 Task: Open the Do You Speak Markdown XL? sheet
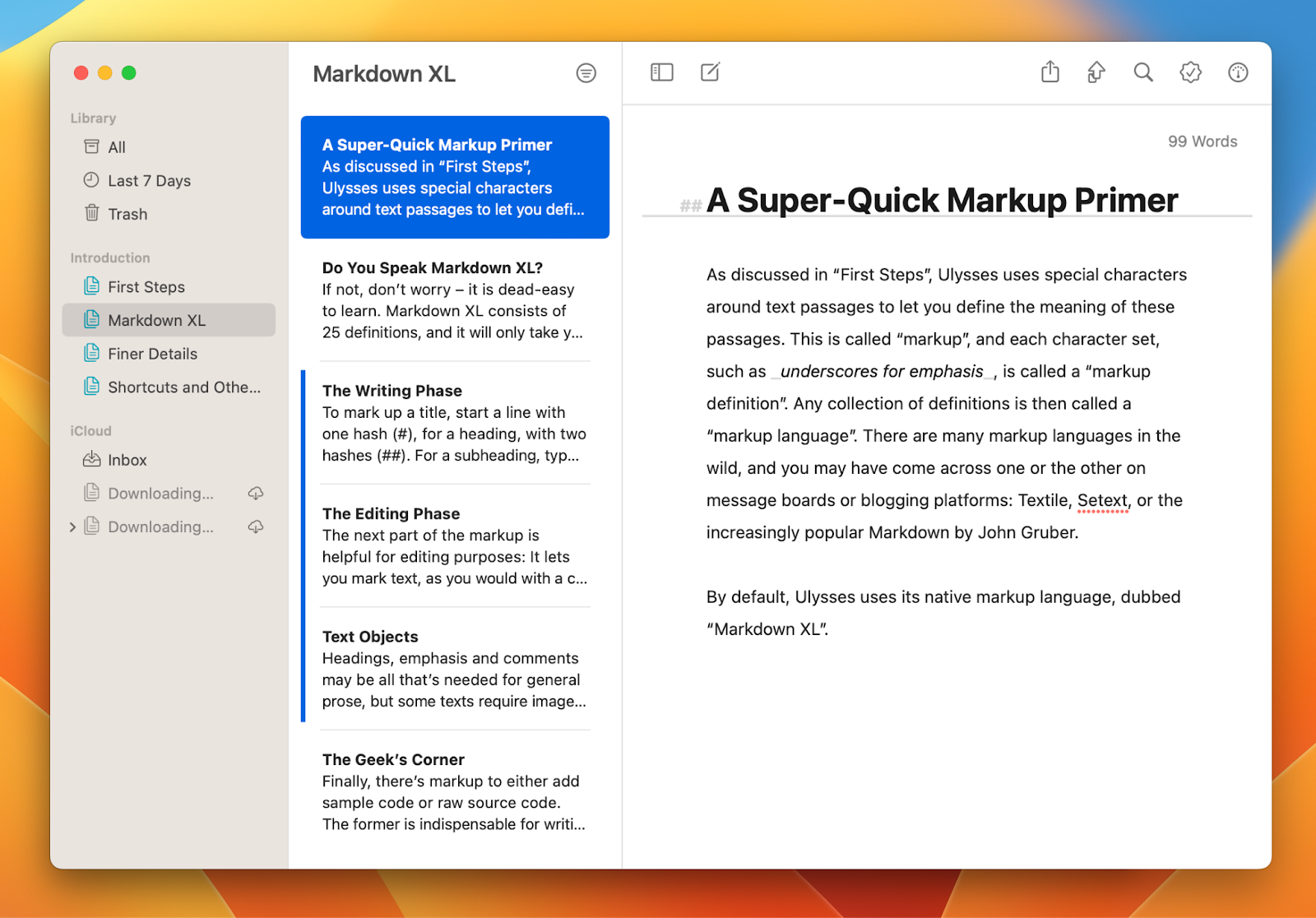coord(455,300)
